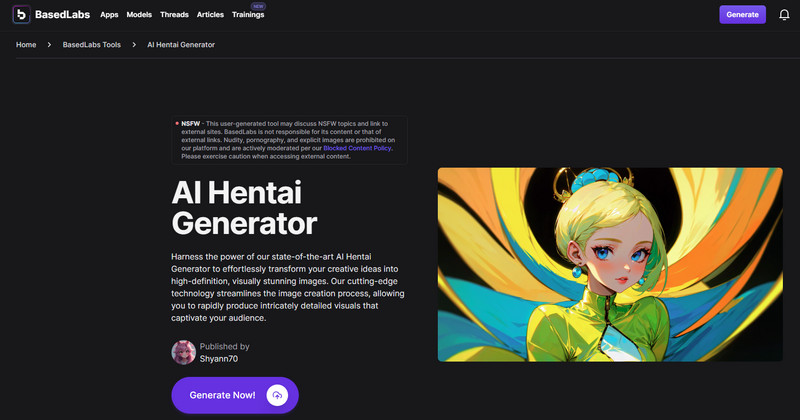The height and width of the screenshot is (420, 800).
Task: Click the AI Hentai Generator breadcrumb
Action: pyautogui.click(x=181, y=45)
